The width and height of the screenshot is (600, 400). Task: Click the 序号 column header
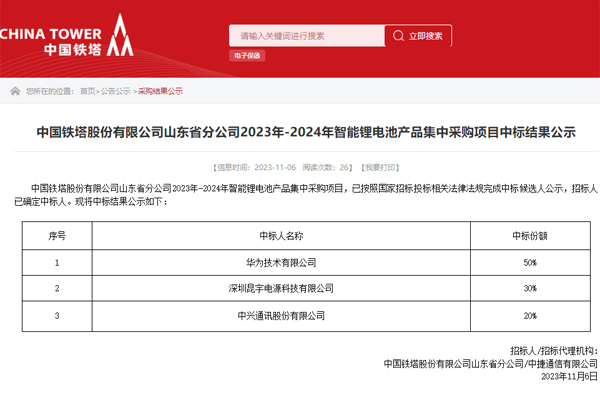click(x=58, y=235)
